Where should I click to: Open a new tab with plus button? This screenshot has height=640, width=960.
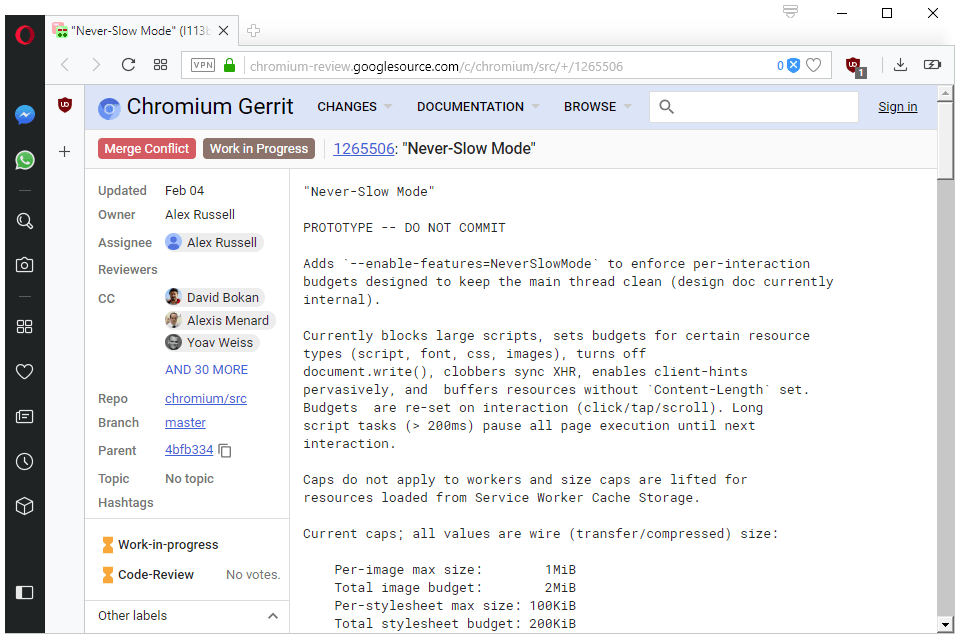tap(253, 31)
